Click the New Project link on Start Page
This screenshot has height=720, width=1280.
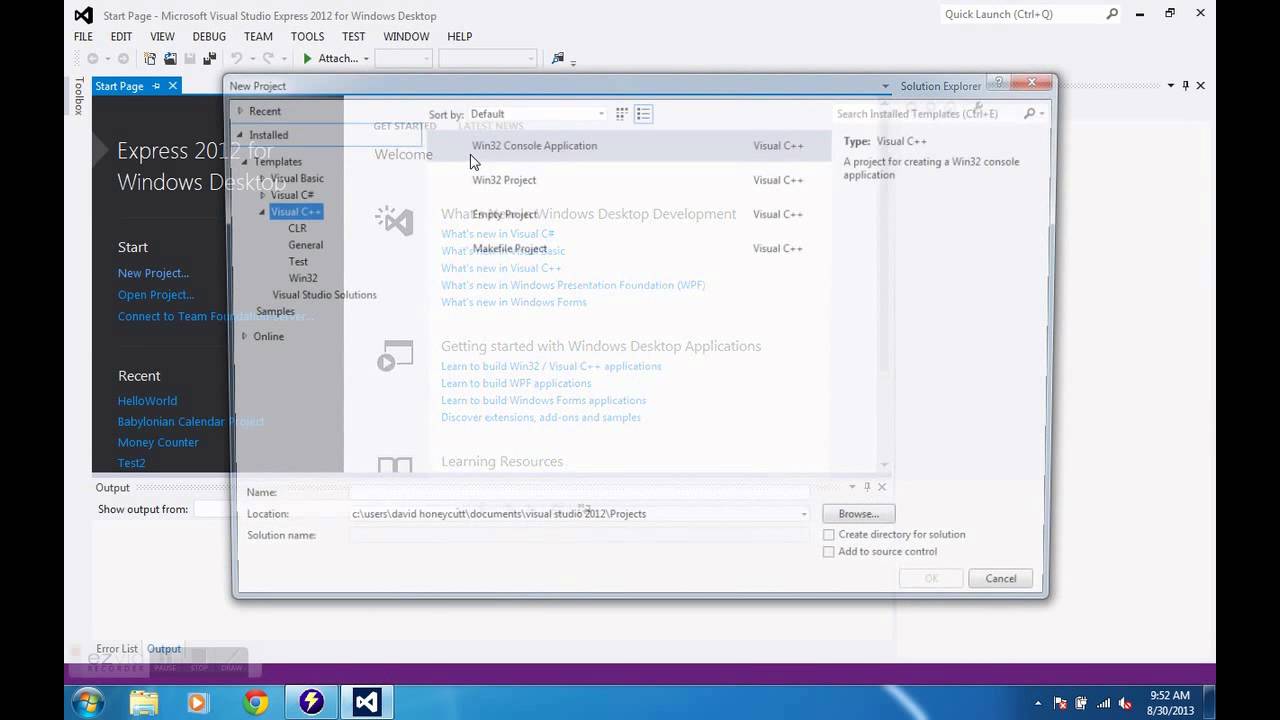point(153,273)
